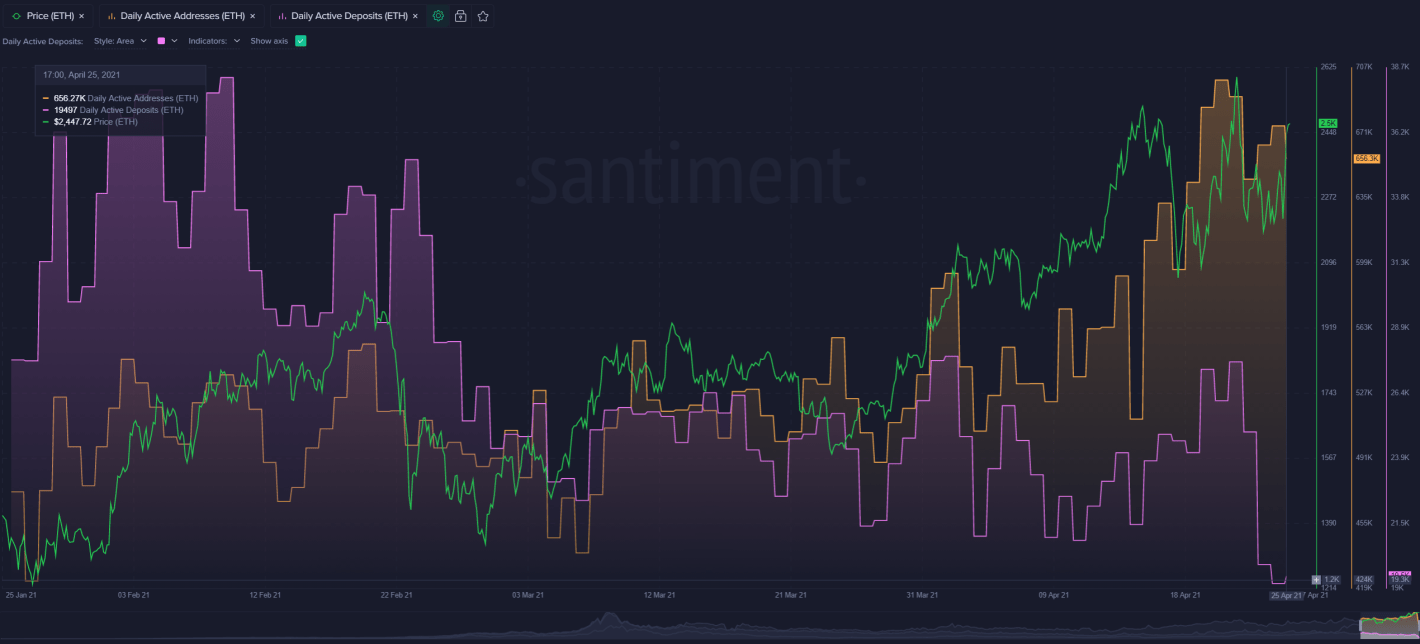Expand the Indicators dropdown

tap(214, 41)
